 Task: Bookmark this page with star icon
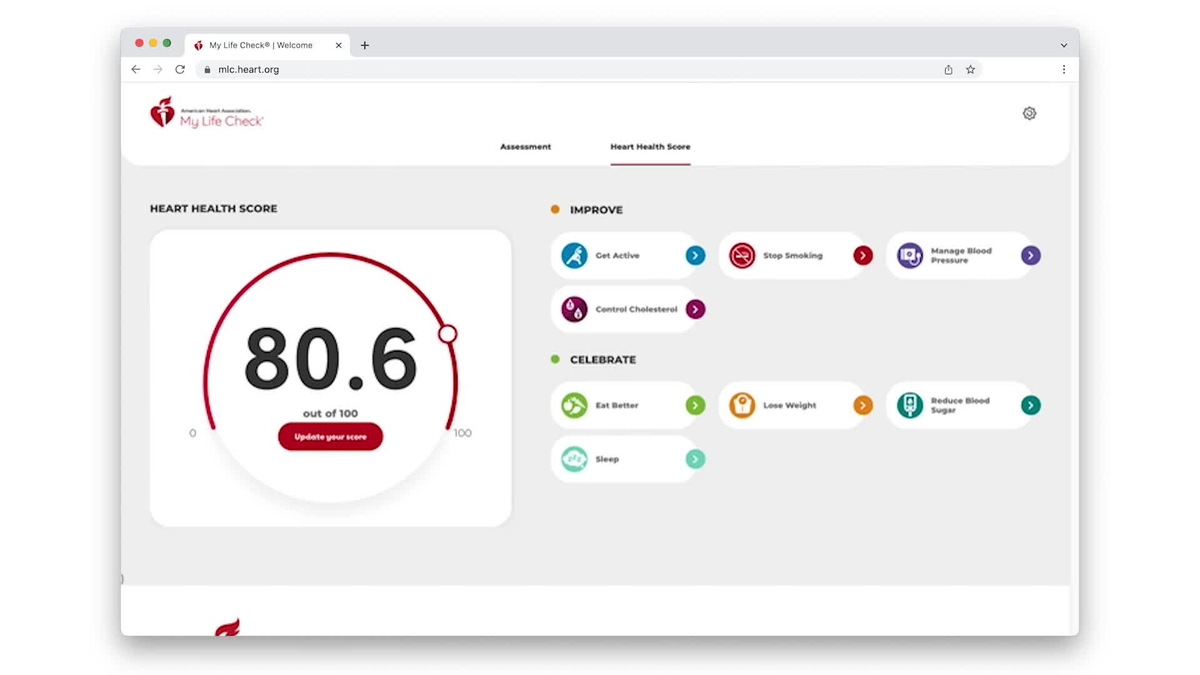970,69
